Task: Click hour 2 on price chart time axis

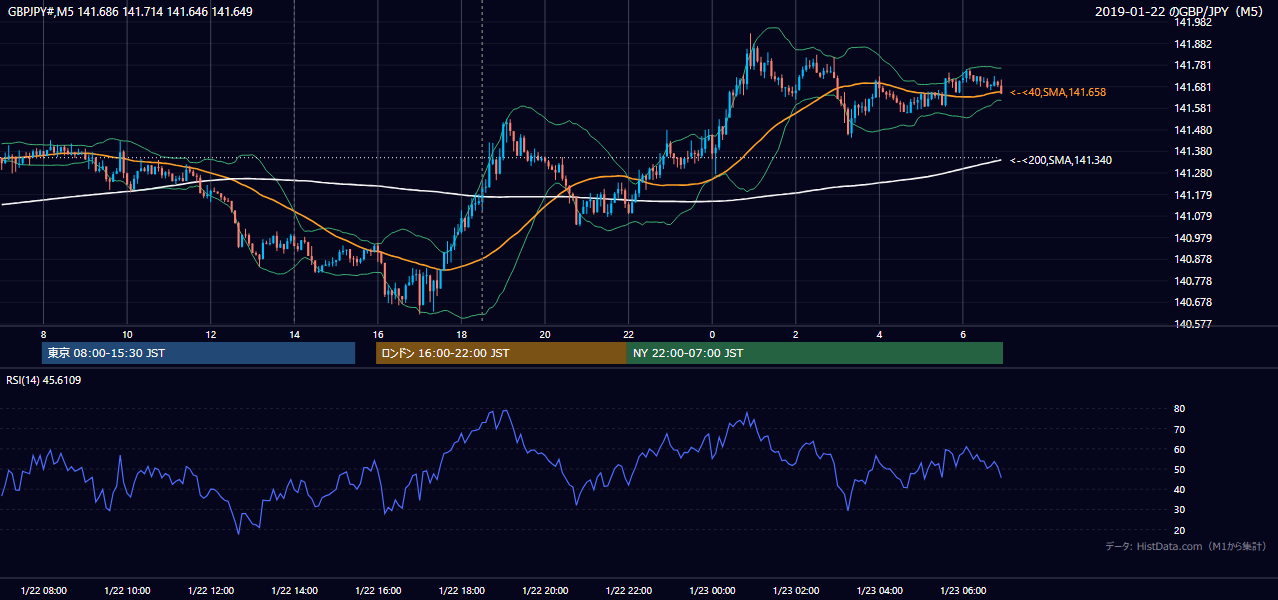Action: (796, 334)
